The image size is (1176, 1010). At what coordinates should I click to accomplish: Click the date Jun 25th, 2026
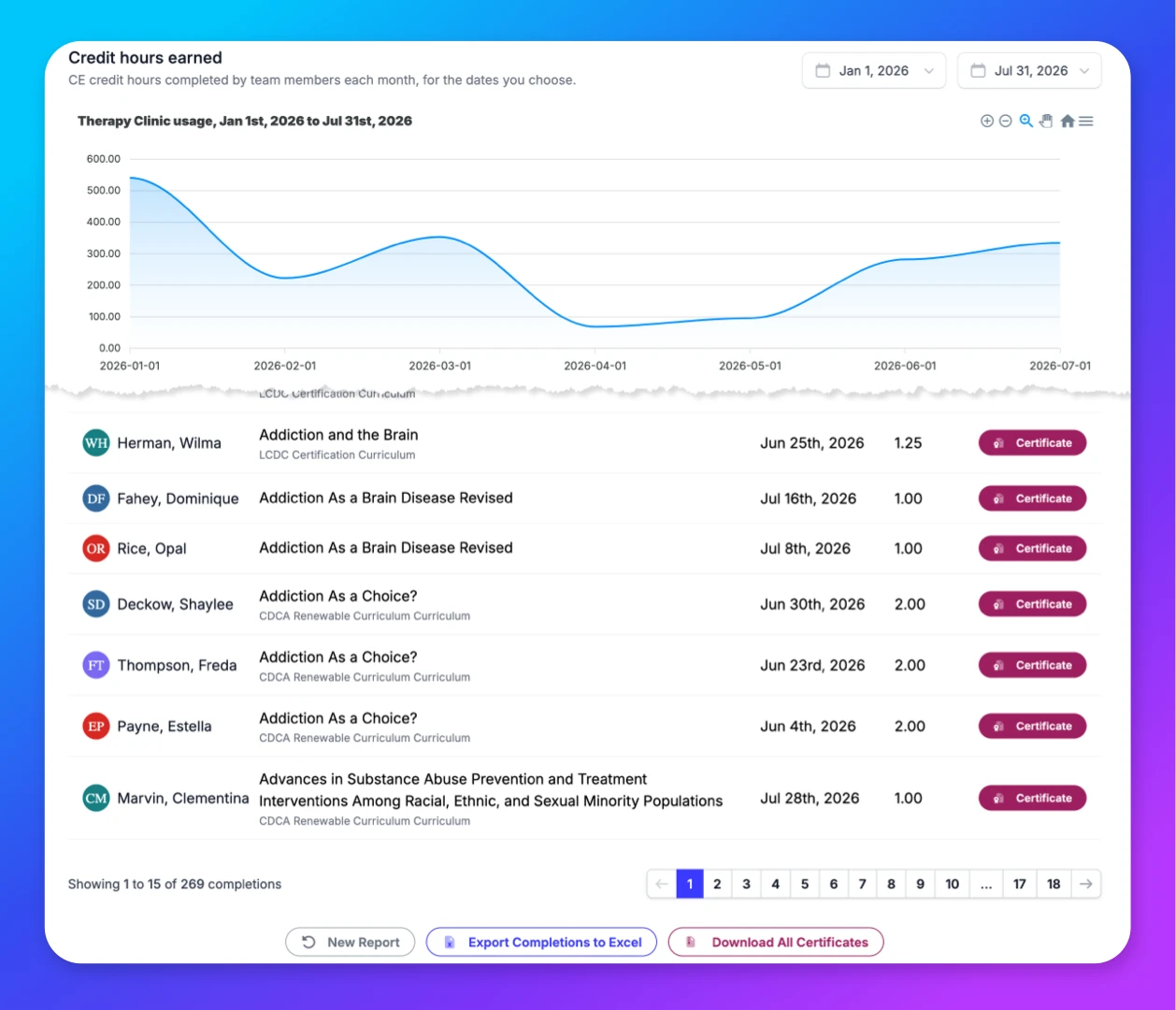(x=812, y=443)
